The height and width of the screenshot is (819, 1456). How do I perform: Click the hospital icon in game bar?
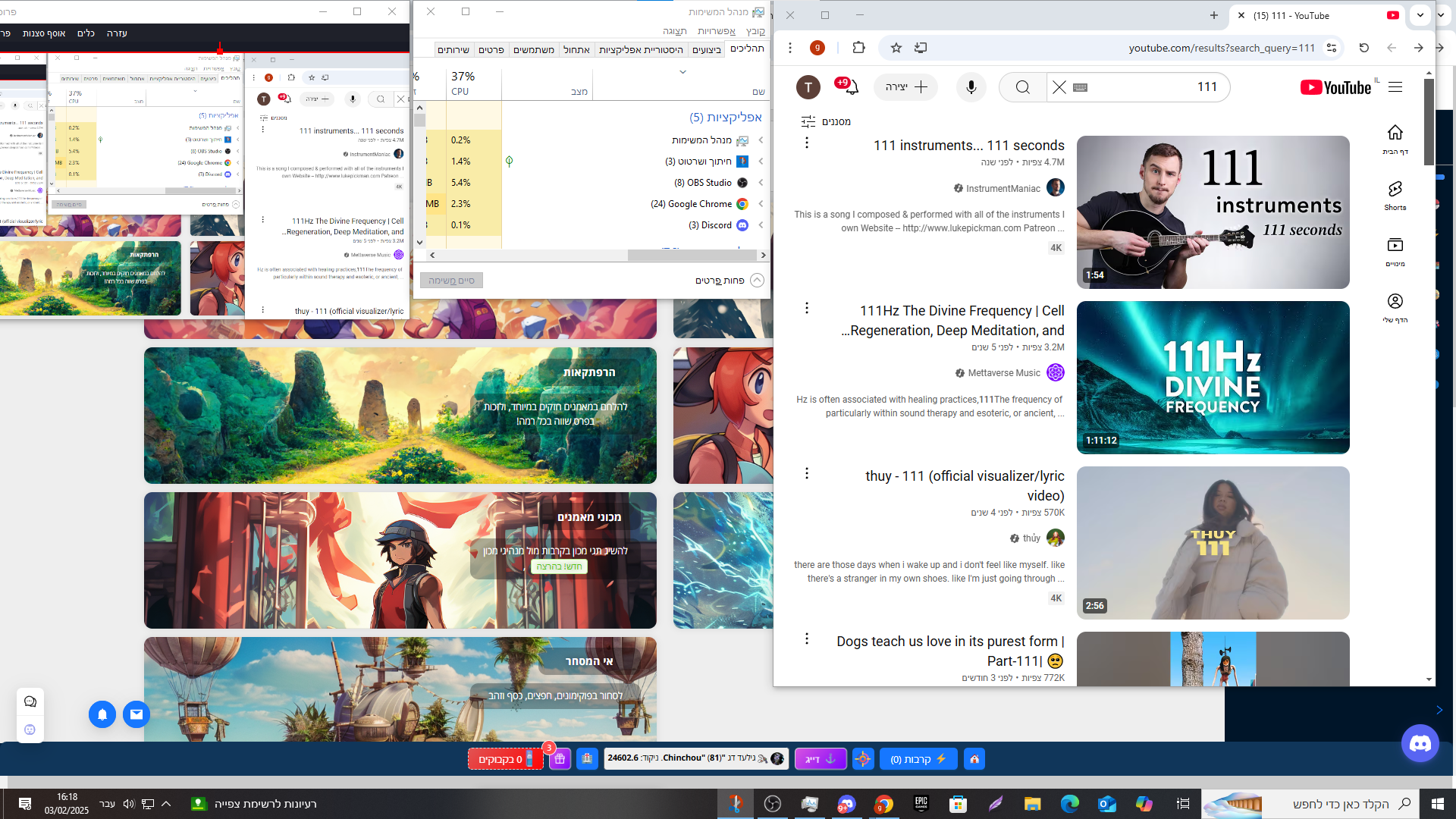[587, 759]
